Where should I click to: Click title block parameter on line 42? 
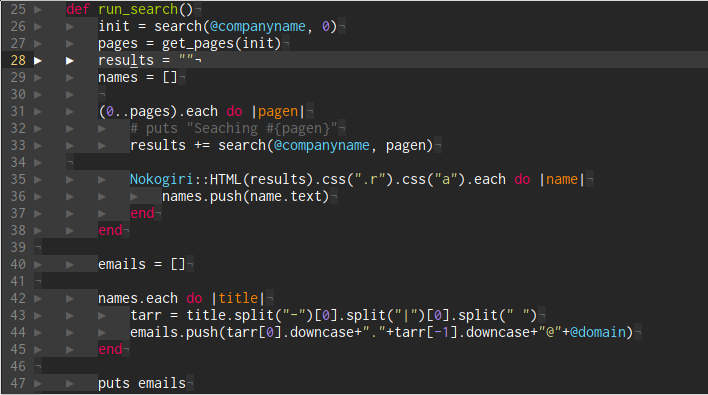click(x=238, y=298)
